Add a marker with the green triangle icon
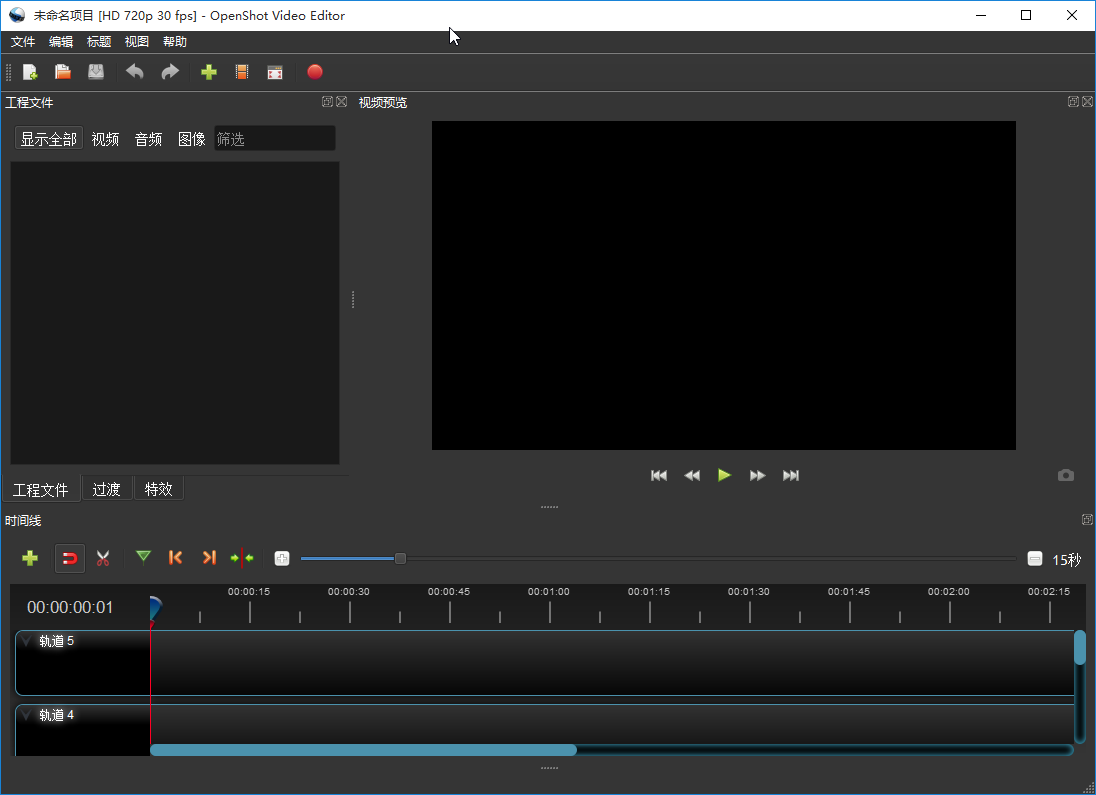Screen dimensions: 1096x795 pos(143,558)
